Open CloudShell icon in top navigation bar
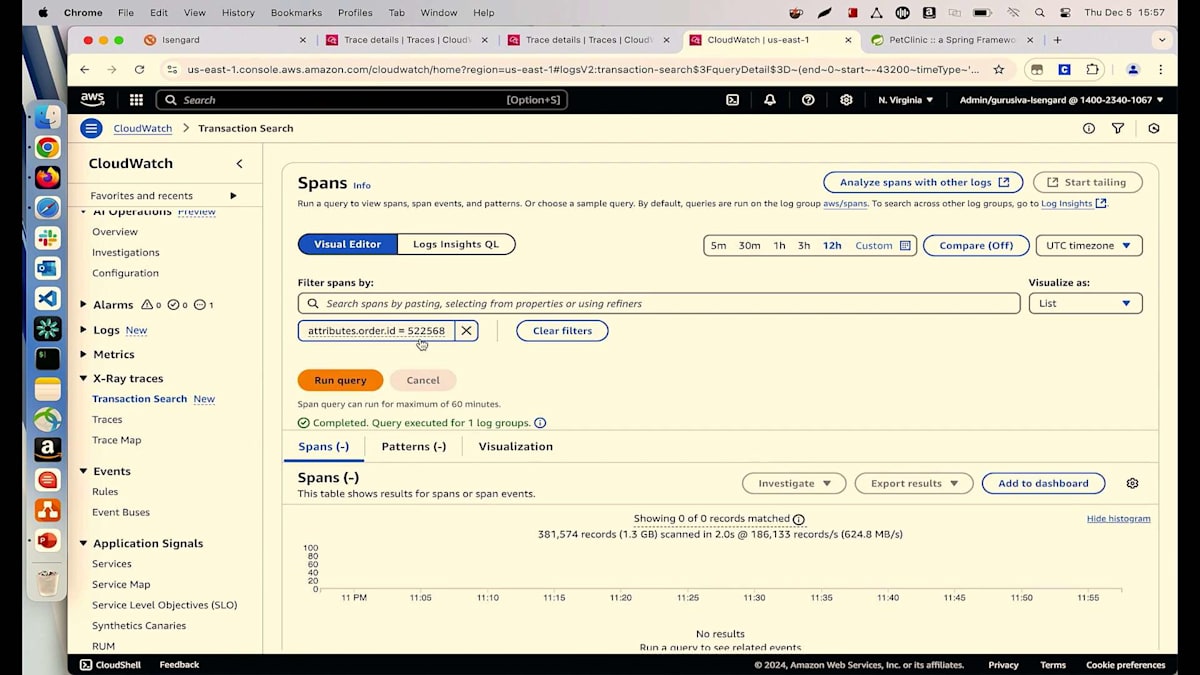This screenshot has width=1200, height=675. pos(732,100)
